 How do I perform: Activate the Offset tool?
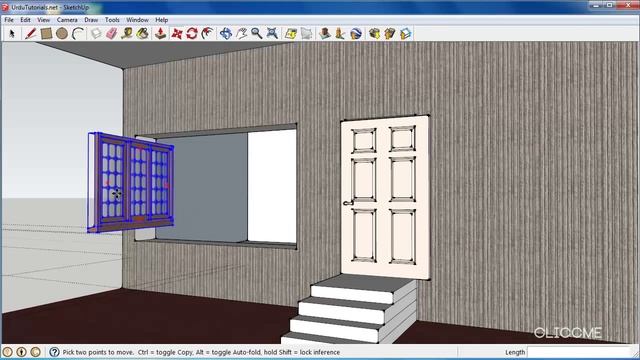point(207,33)
